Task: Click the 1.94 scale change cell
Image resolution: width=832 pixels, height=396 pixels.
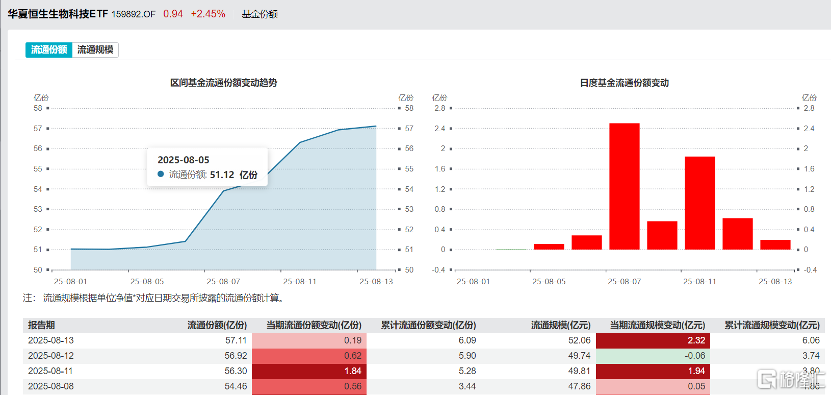Action: (x=653, y=371)
